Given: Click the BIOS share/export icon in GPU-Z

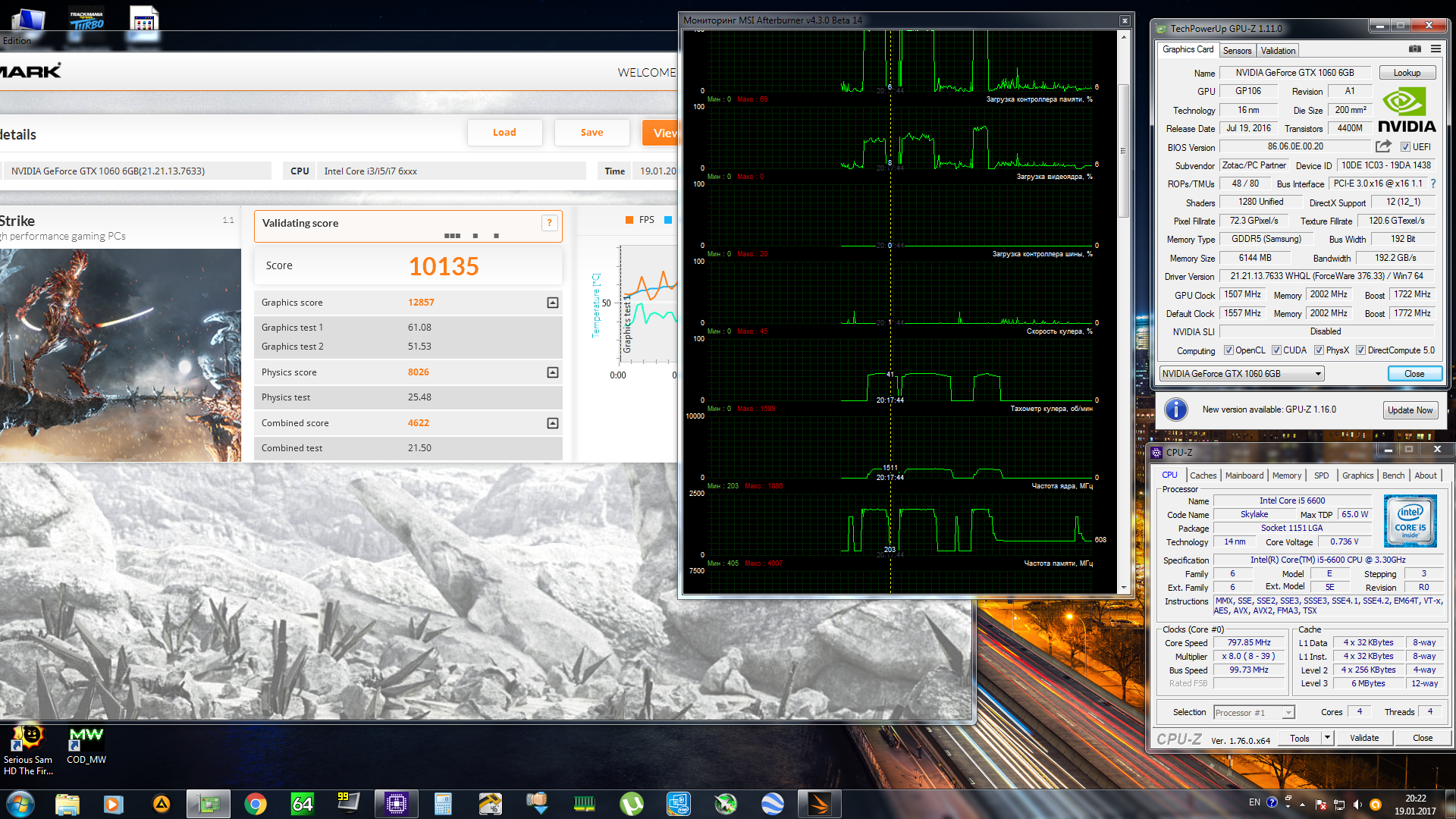Looking at the screenshot, I should (1384, 146).
